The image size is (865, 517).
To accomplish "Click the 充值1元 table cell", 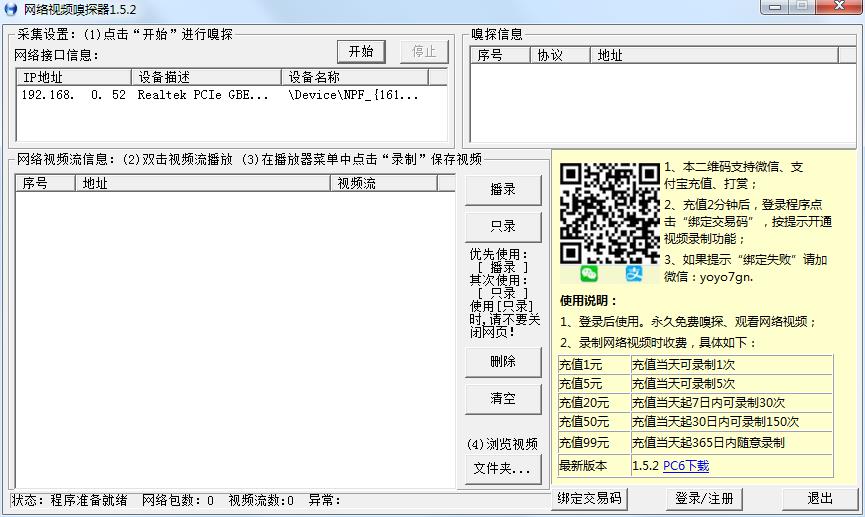I will click(594, 365).
